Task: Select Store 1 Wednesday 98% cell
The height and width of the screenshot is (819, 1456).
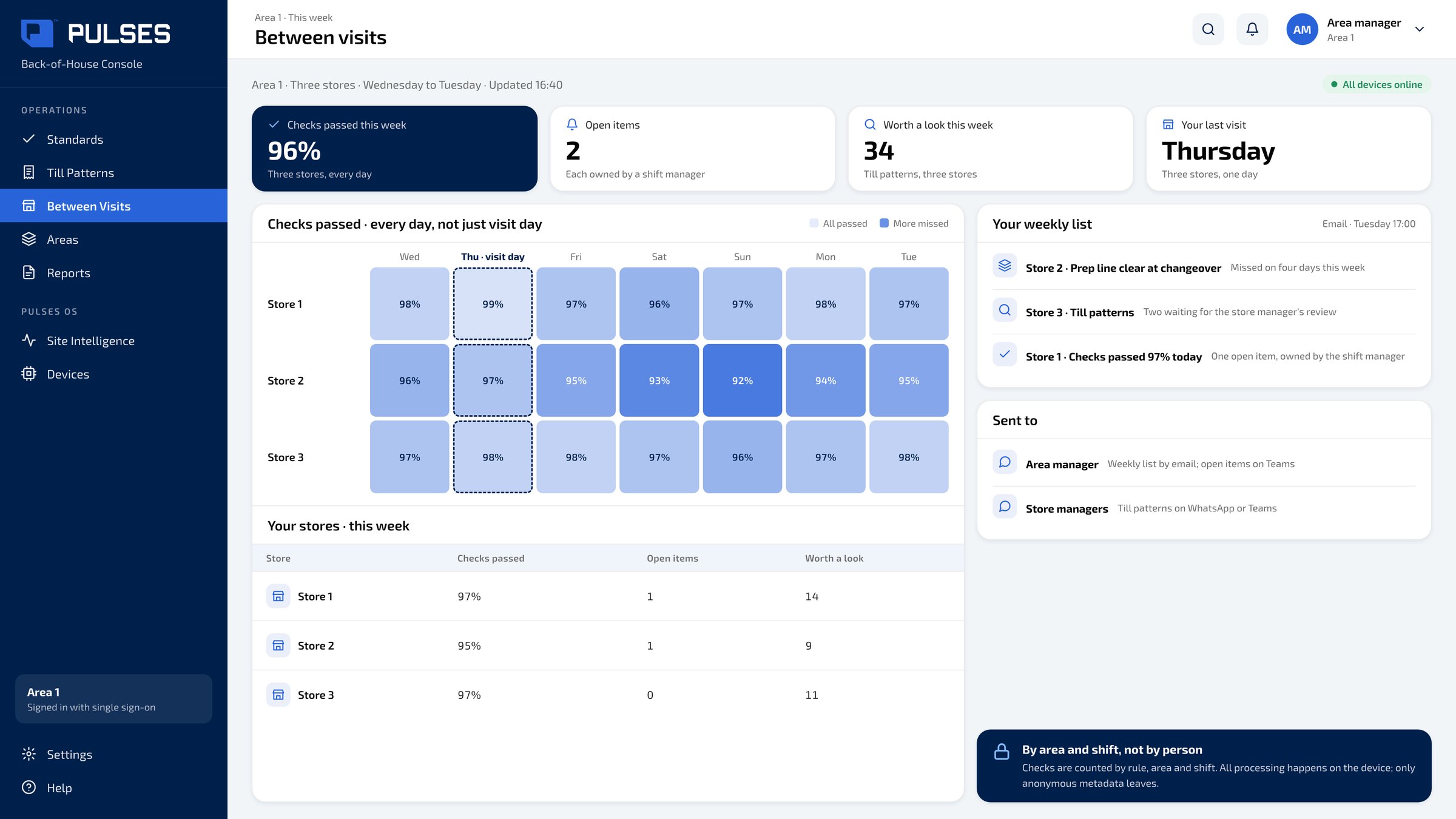Action: click(x=409, y=304)
